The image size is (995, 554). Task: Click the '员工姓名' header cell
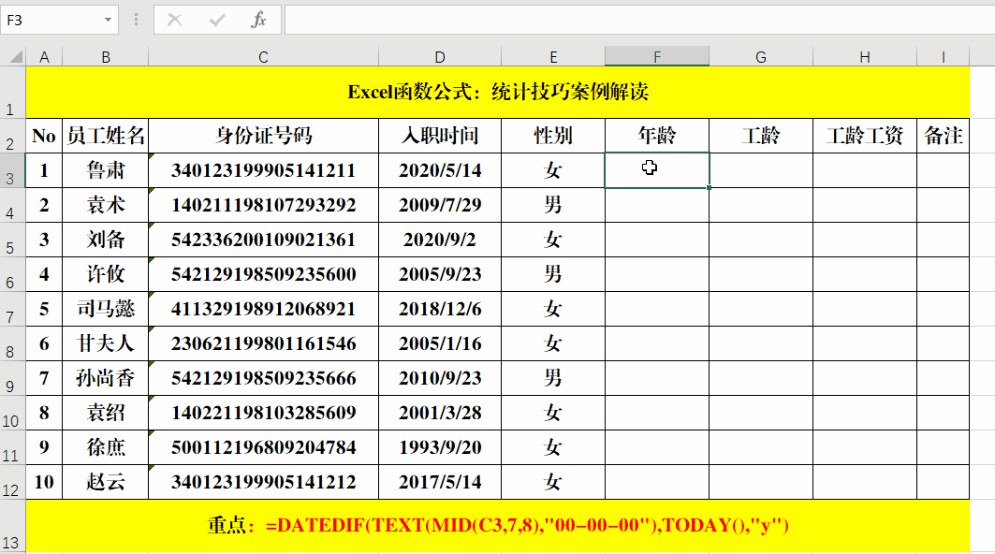pyautogui.click(x=105, y=136)
